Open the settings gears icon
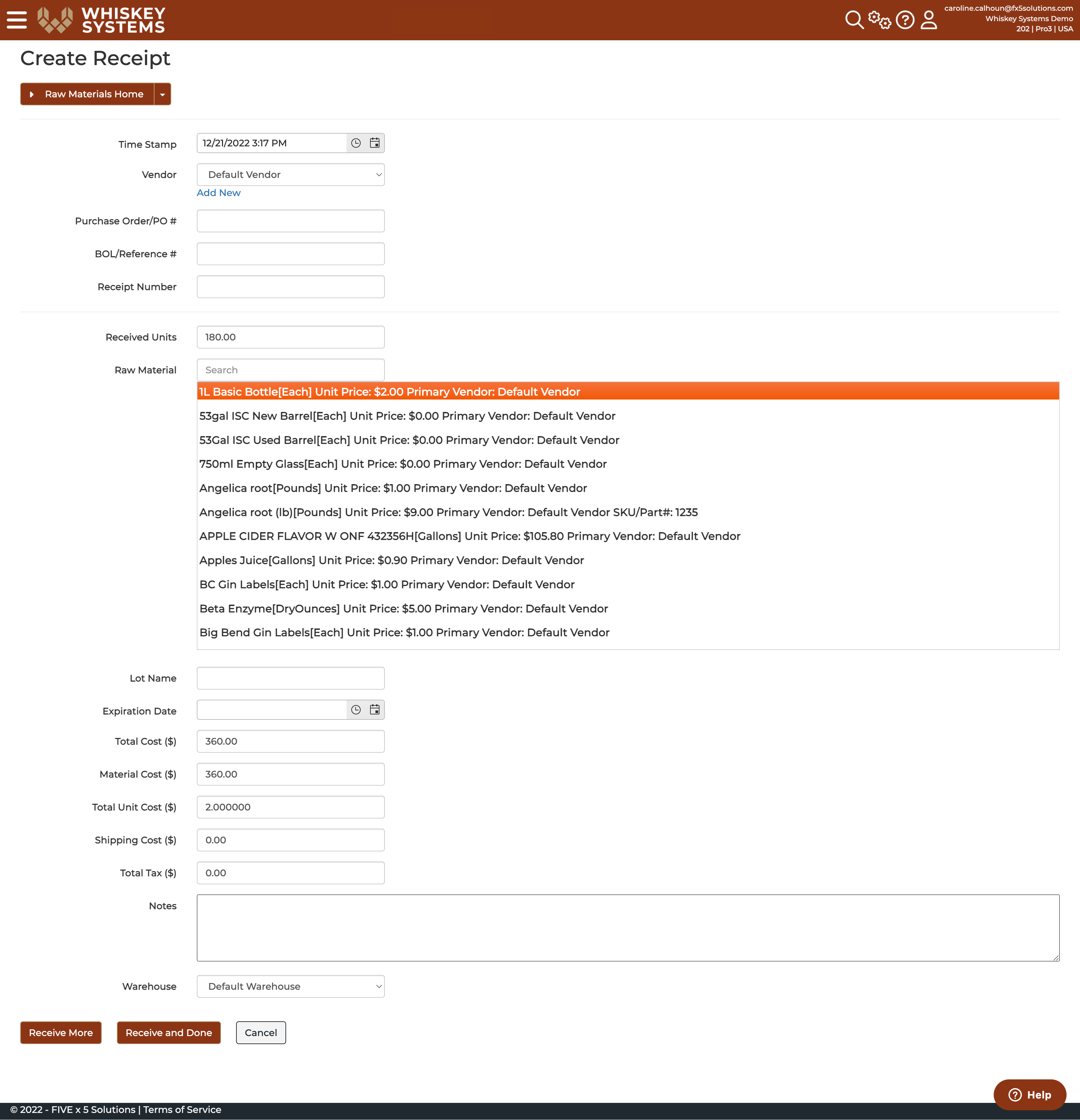This screenshot has height=1120, width=1080. coord(879,20)
